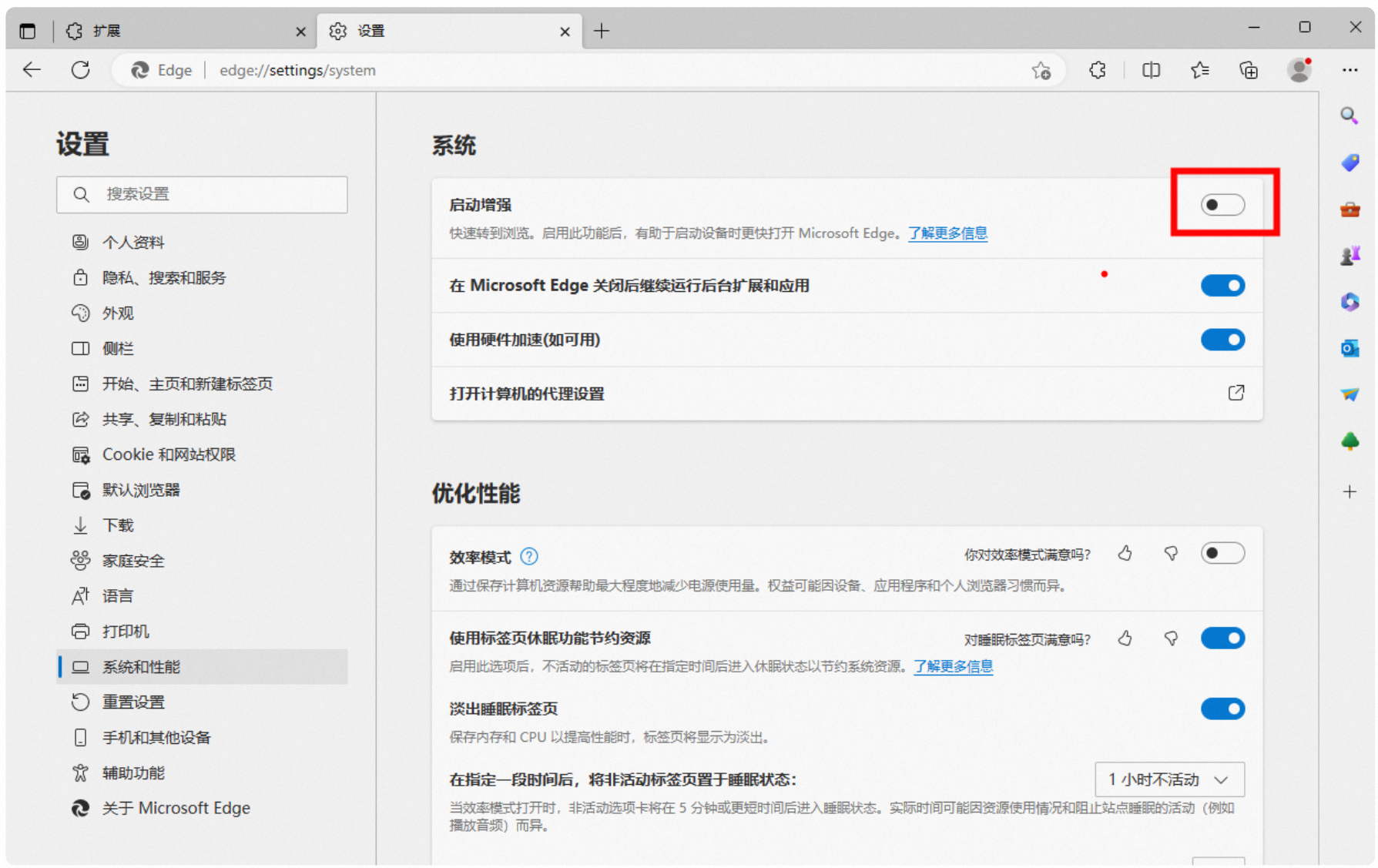Click the plus to customize sidebar
This screenshot has width=1378, height=868.
click(x=1350, y=491)
